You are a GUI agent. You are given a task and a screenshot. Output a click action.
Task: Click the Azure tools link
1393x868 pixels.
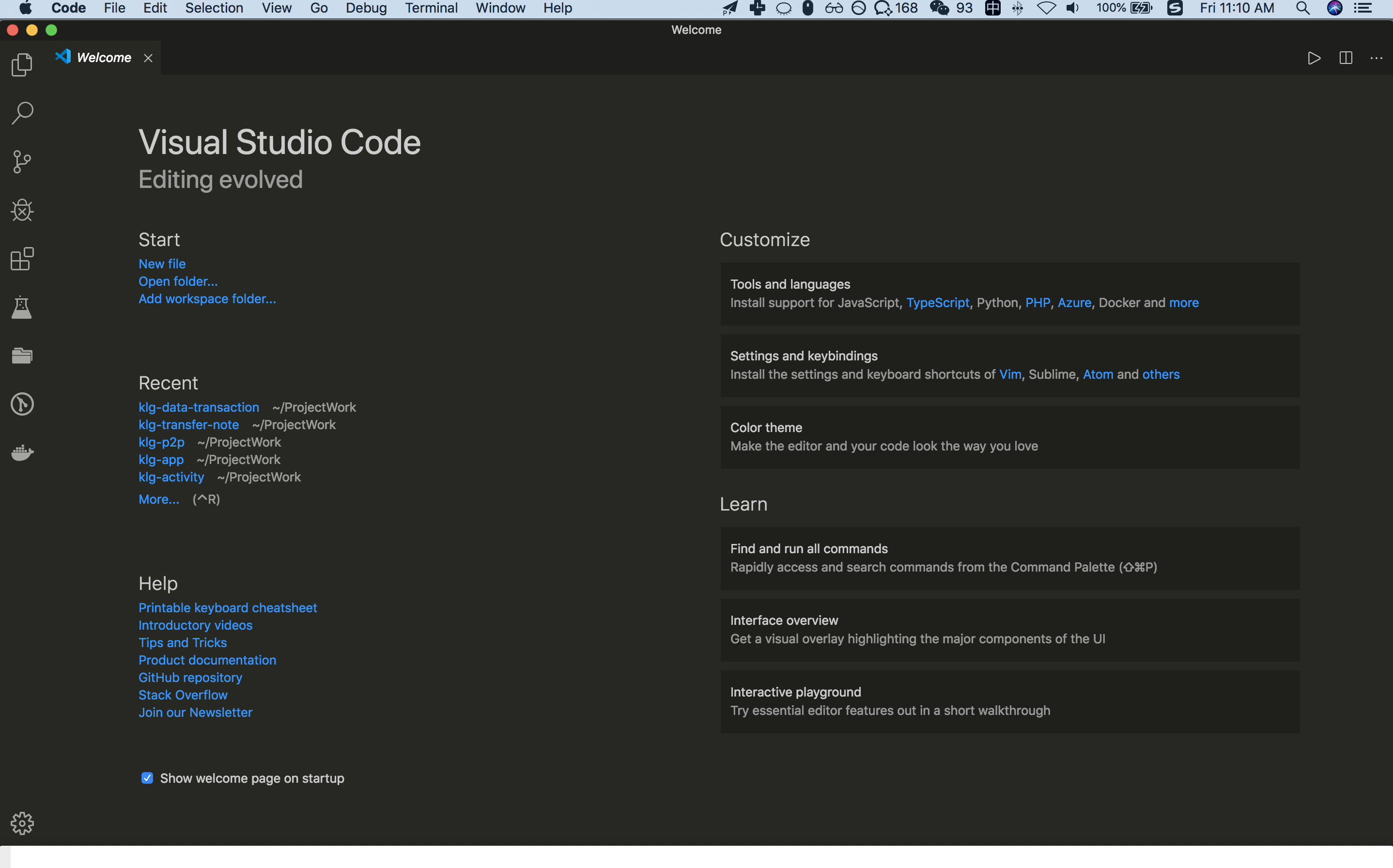1074,303
